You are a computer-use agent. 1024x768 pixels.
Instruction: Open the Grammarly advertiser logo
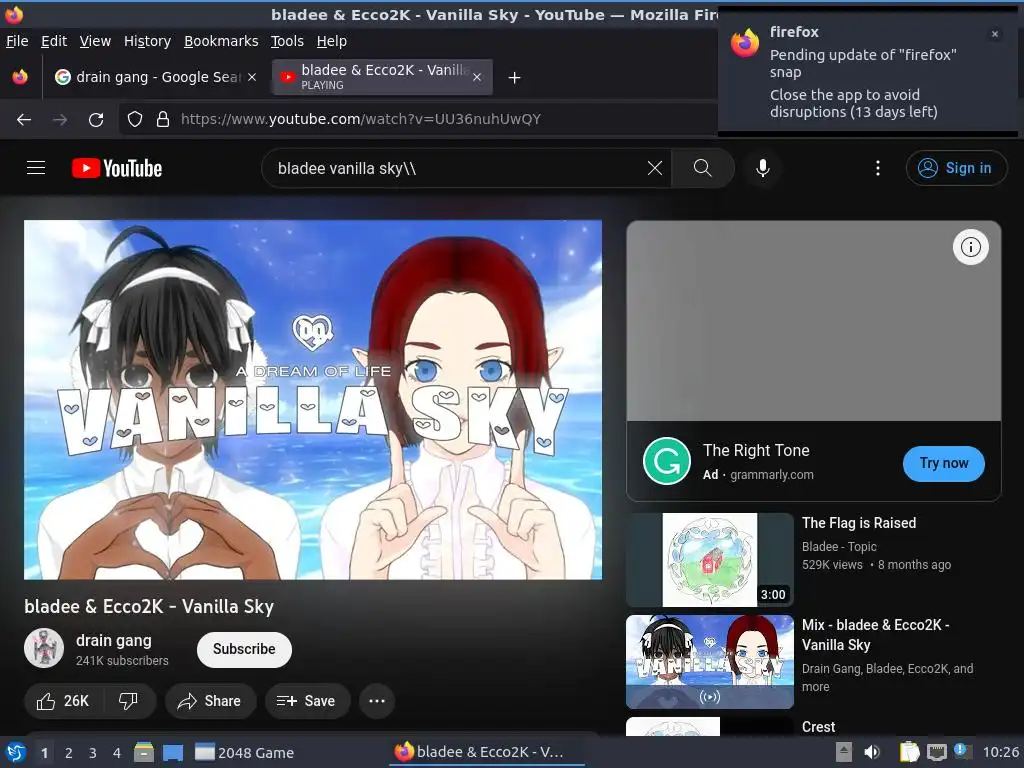[667, 461]
